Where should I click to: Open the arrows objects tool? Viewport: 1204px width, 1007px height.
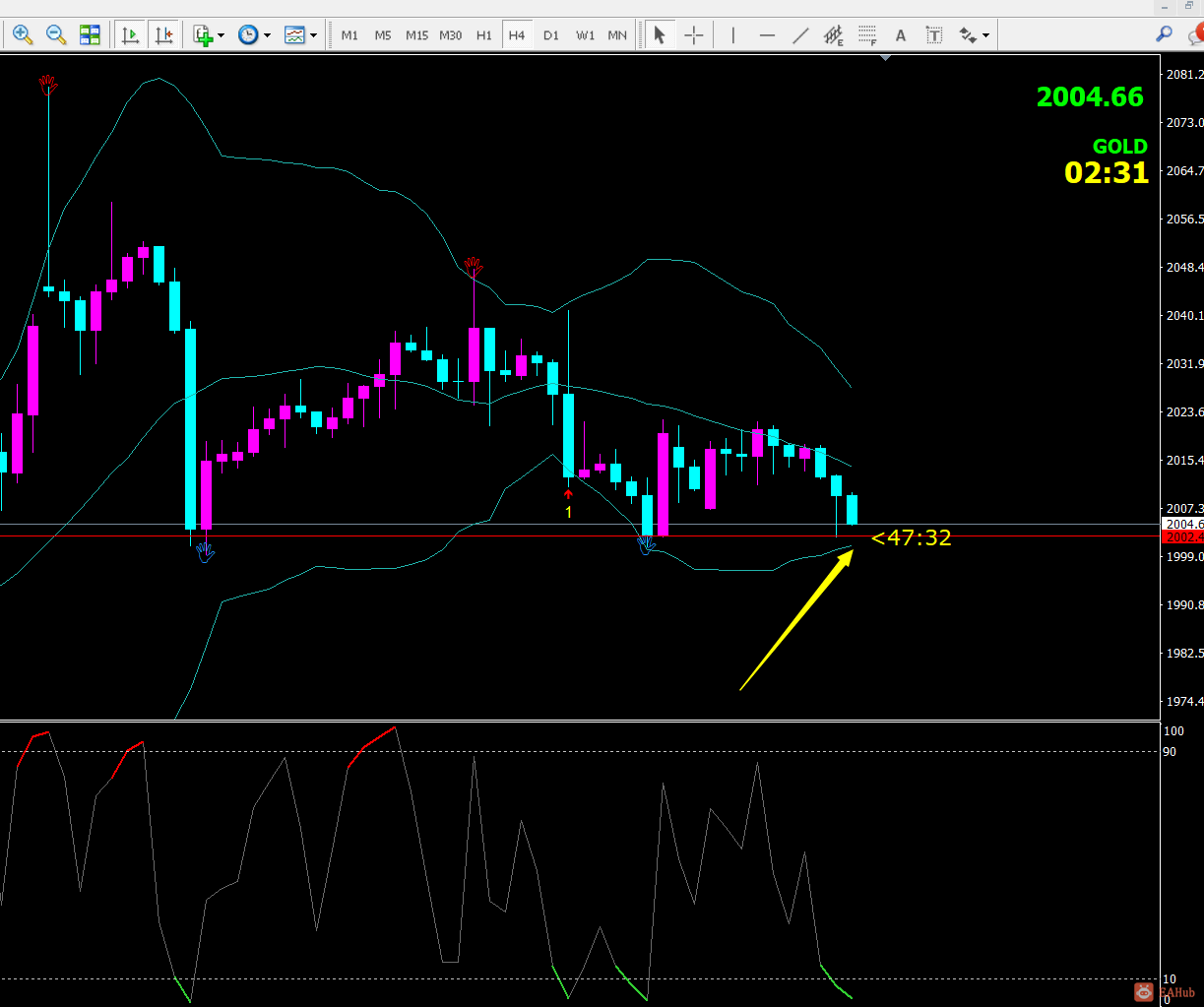969,35
